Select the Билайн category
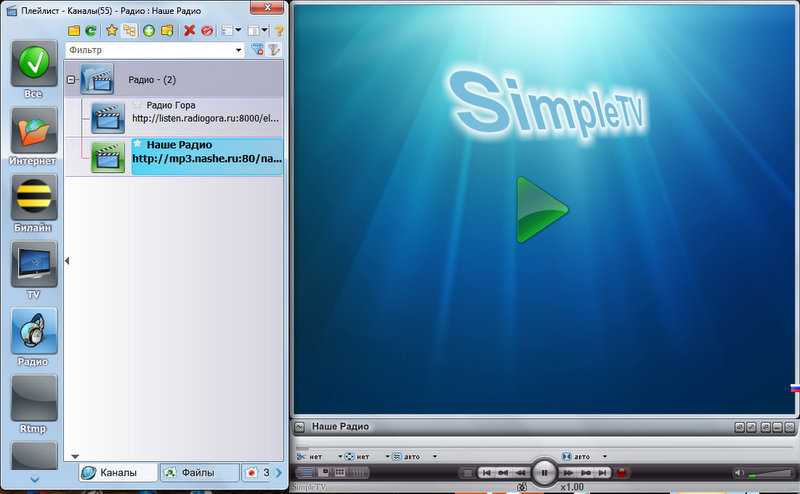Viewport: 800px width, 494px height. (x=34, y=204)
